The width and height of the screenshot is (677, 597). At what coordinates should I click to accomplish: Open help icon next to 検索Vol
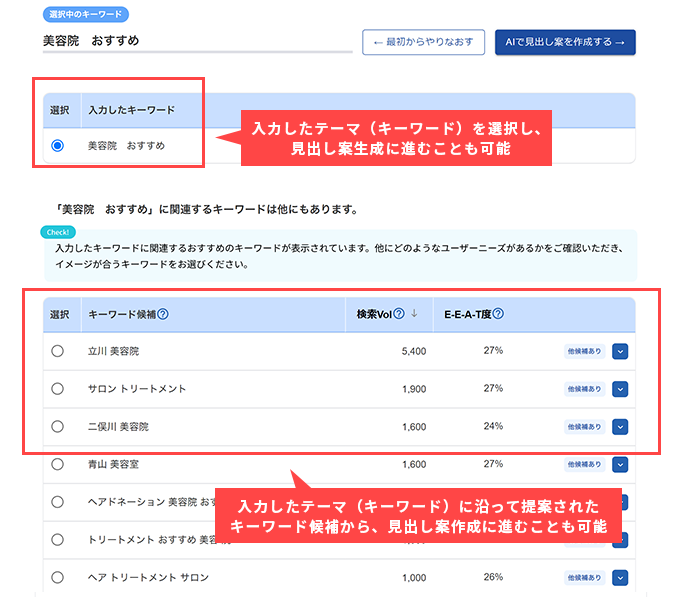(x=399, y=313)
